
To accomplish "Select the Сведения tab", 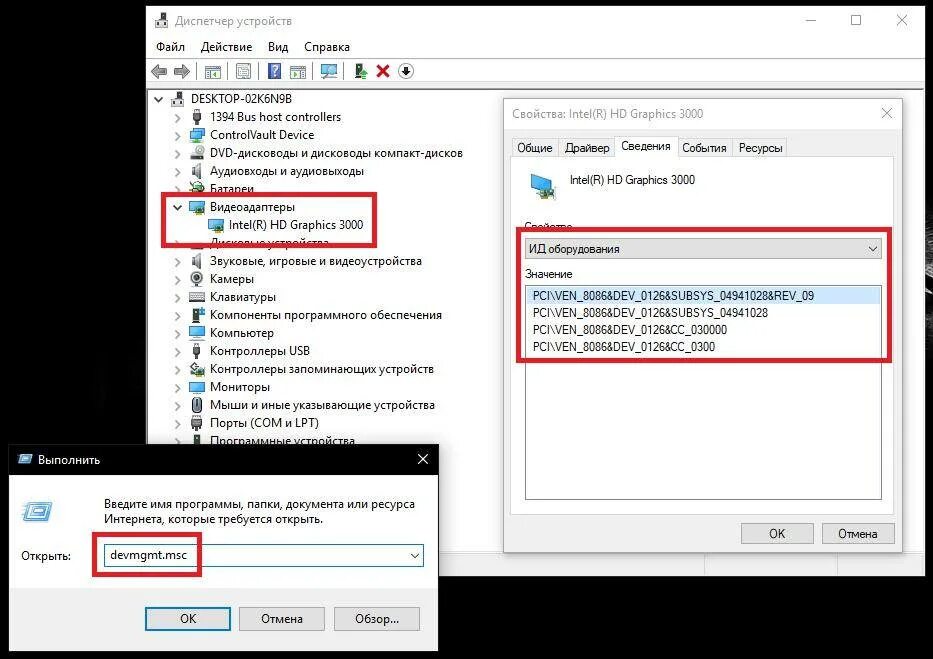I will pos(646,146).
